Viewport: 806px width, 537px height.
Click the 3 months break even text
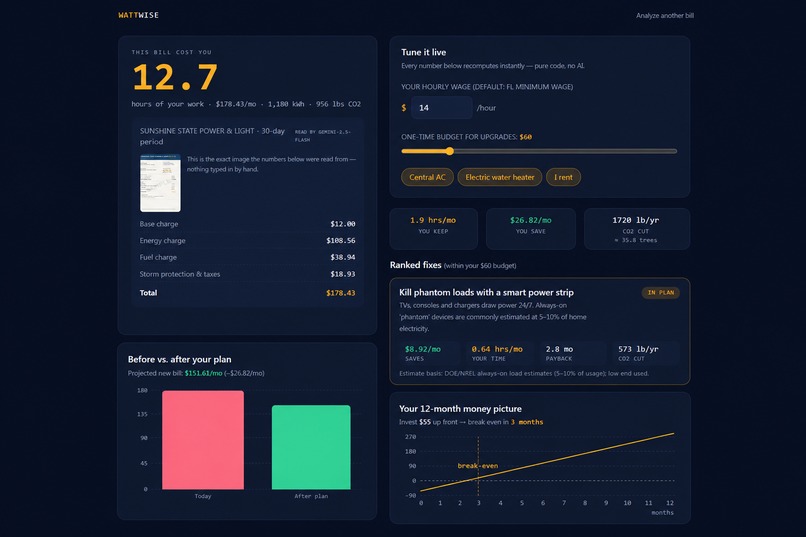[x=527, y=422]
